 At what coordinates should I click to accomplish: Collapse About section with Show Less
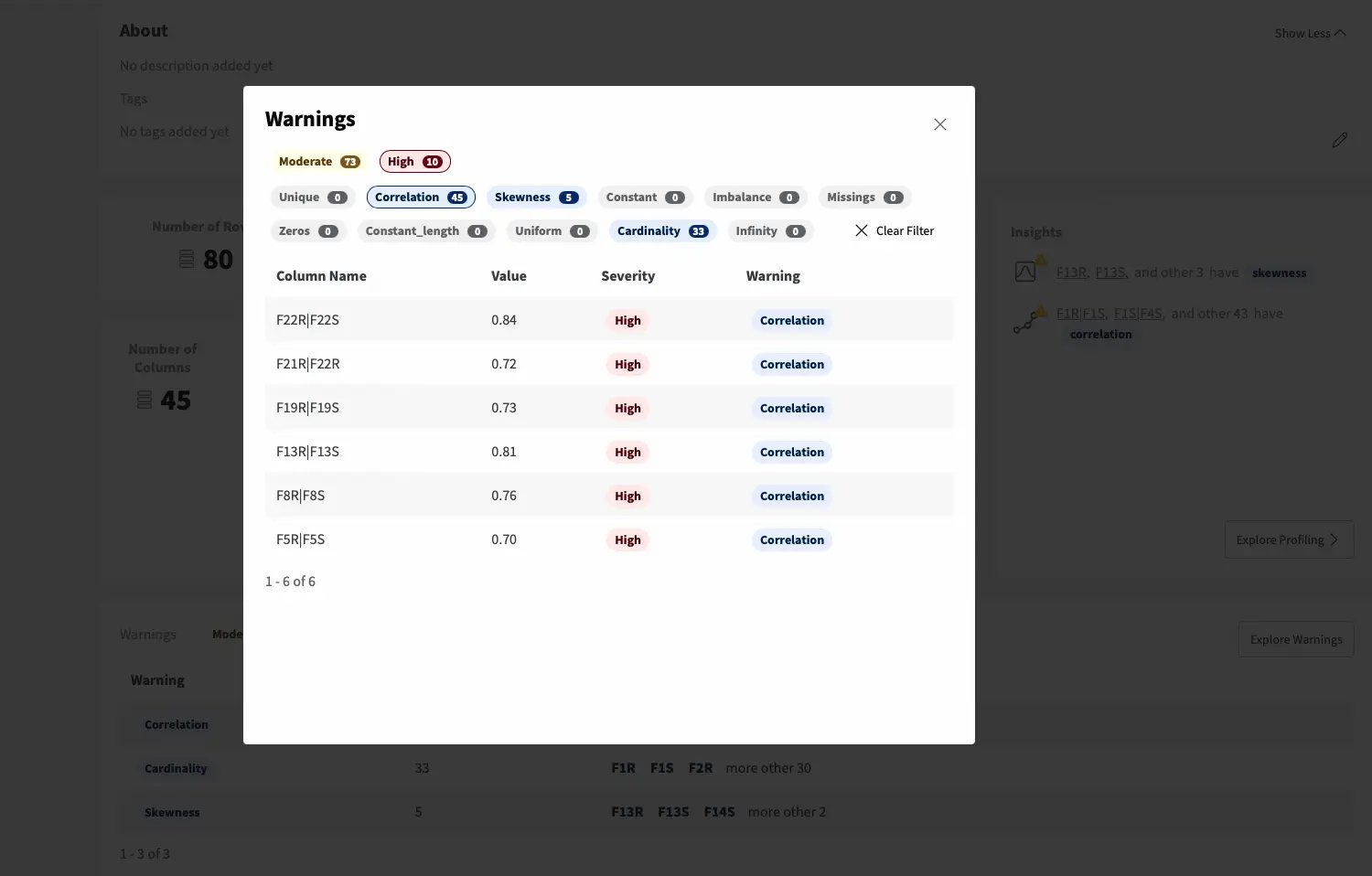pos(1310,33)
